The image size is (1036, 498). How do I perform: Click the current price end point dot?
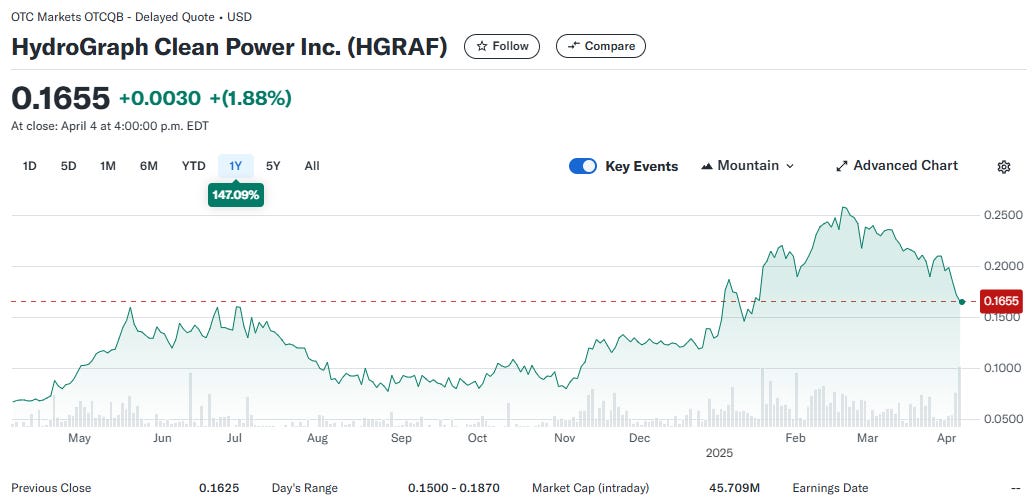[961, 301]
